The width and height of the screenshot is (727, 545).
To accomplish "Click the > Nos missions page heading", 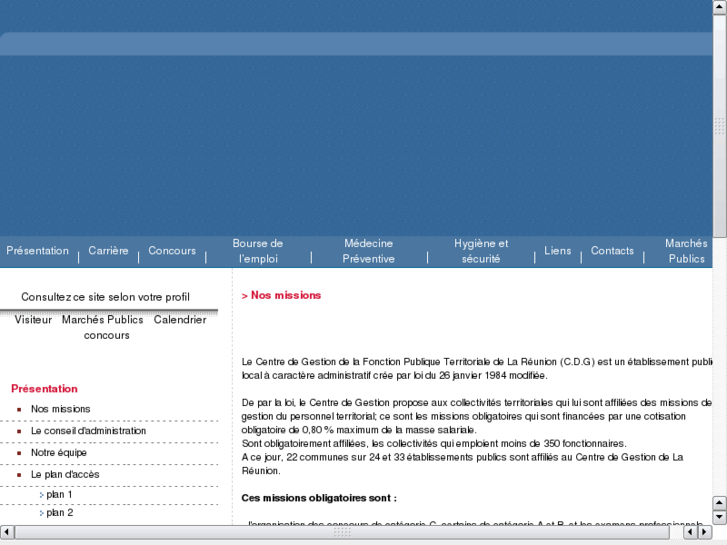I will pos(281,295).
